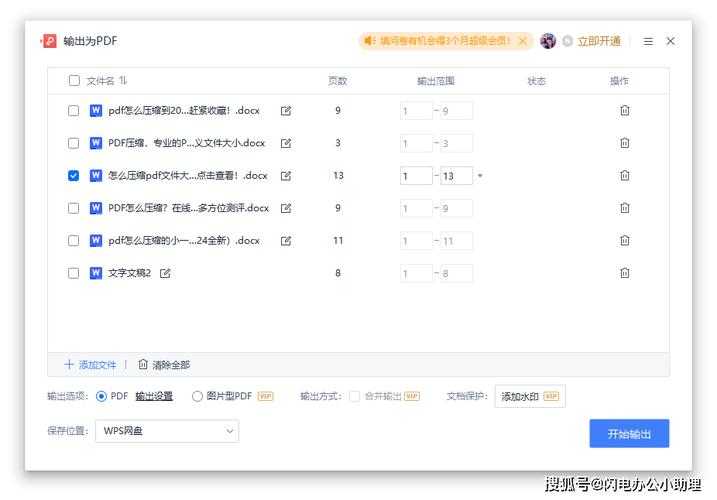
Task: Click the 输出范围 column header
Action: coord(436,81)
